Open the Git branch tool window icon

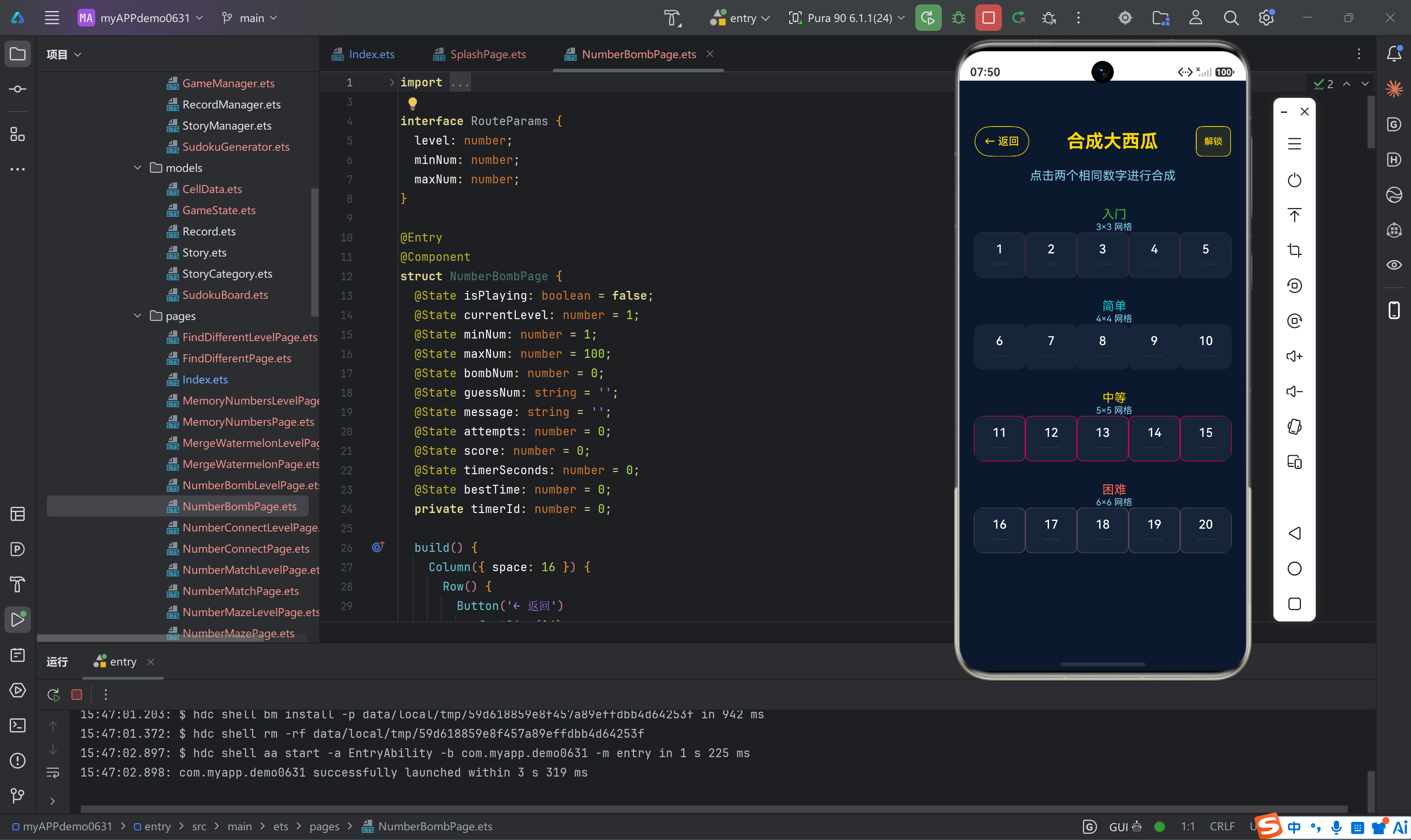pos(18,795)
